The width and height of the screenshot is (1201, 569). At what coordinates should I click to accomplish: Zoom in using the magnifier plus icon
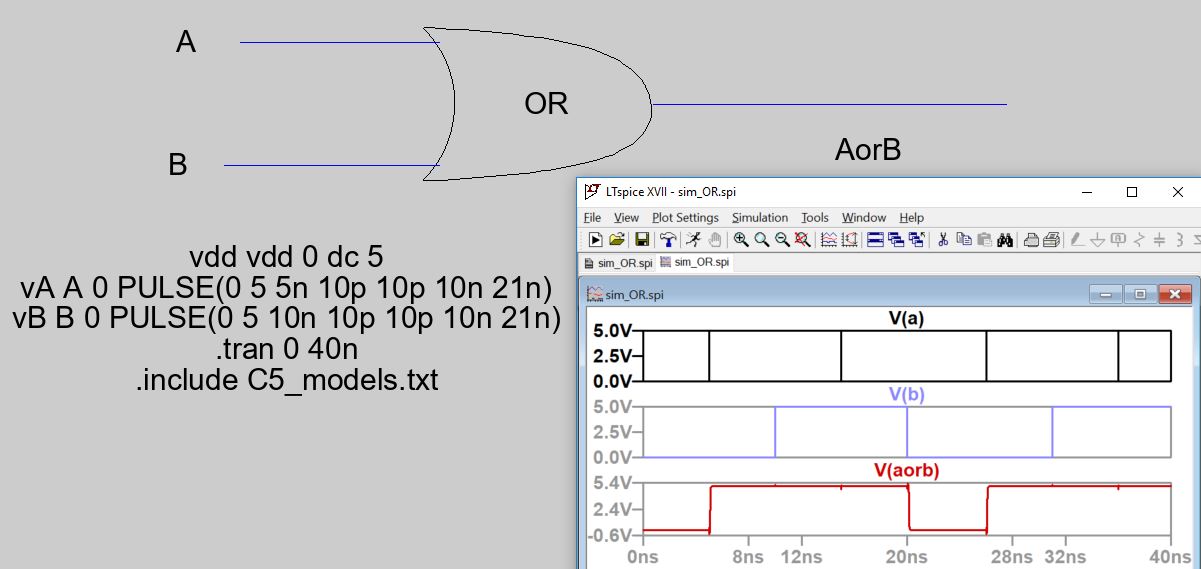click(x=741, y=240)
